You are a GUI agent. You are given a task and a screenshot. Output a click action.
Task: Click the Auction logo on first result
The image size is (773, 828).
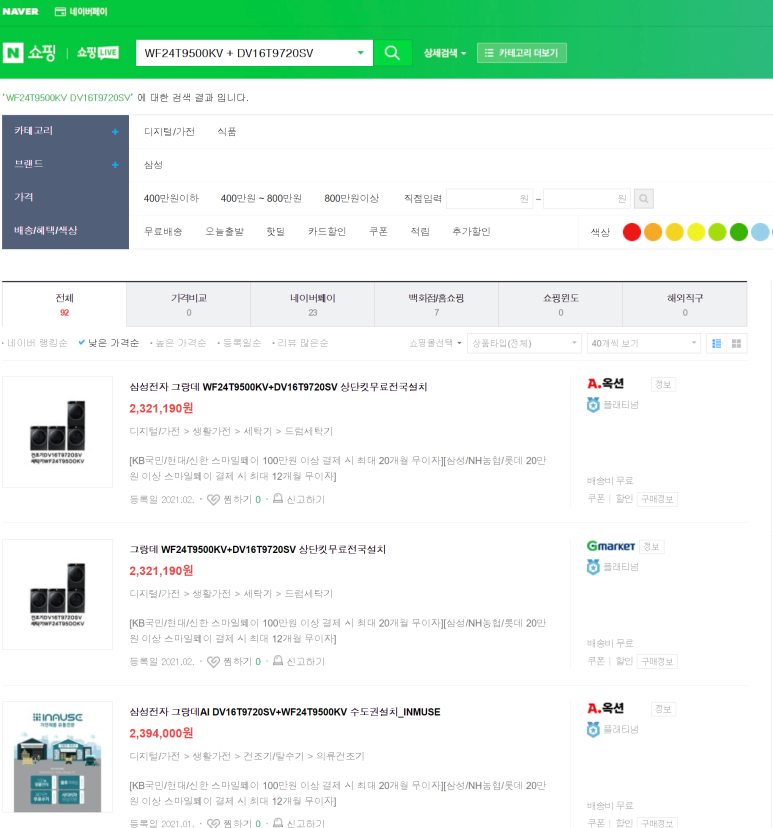[606, 383]
